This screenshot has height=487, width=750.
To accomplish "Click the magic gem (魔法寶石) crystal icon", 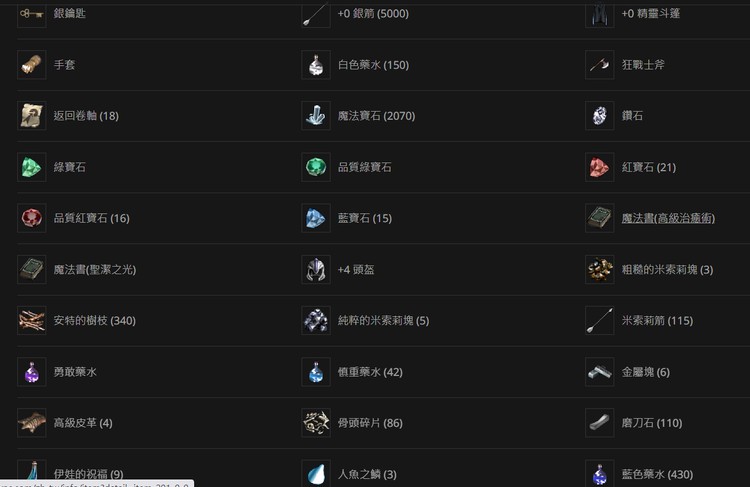I will point(316,116).
